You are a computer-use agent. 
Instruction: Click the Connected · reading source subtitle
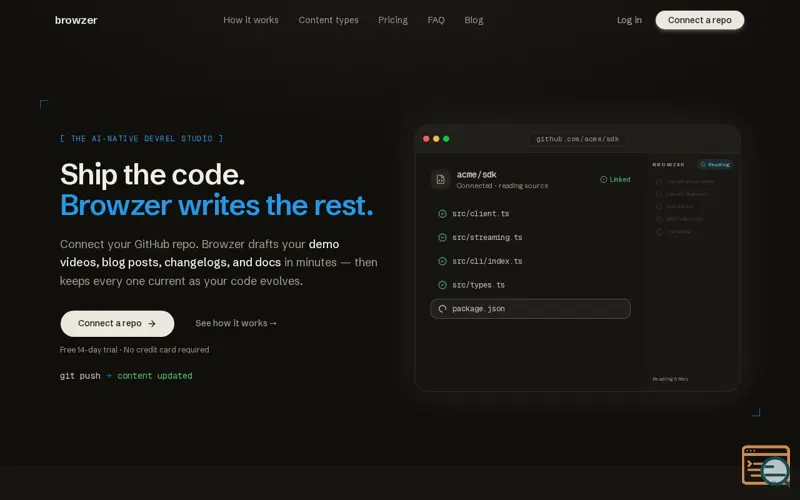[x=502, y=186]
